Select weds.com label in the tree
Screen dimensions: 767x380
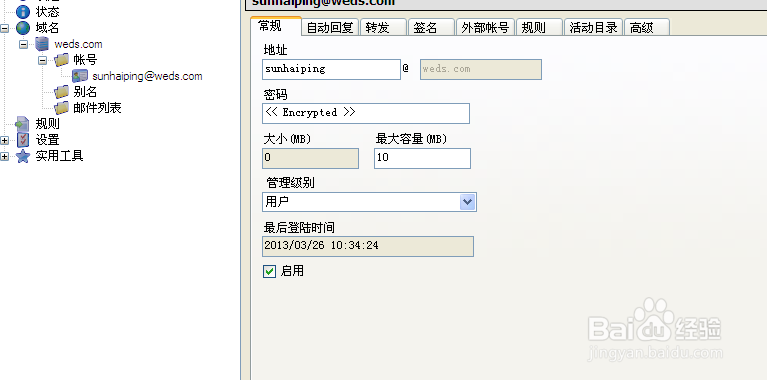click(x=78, y=44)
